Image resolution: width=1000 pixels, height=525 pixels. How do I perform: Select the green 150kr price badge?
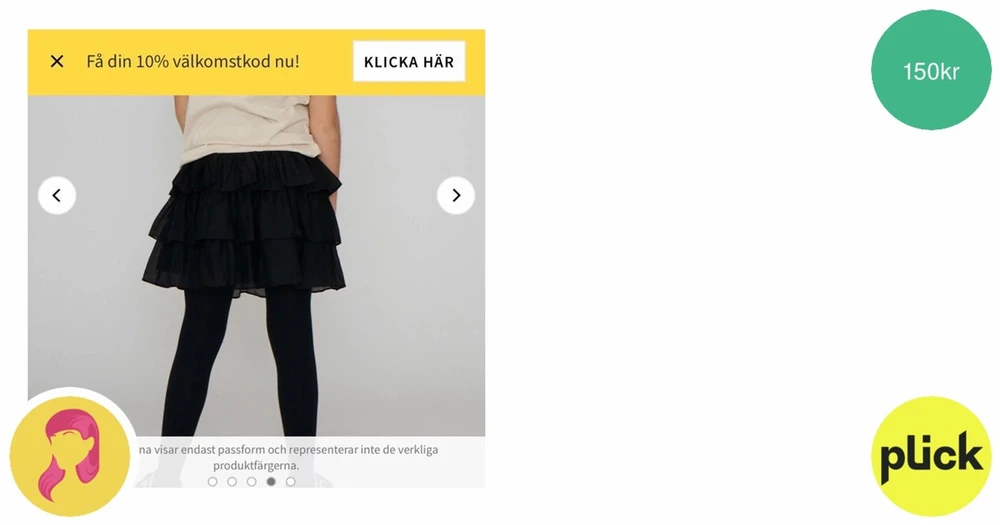pyautogui.click(x=931, y=70)
